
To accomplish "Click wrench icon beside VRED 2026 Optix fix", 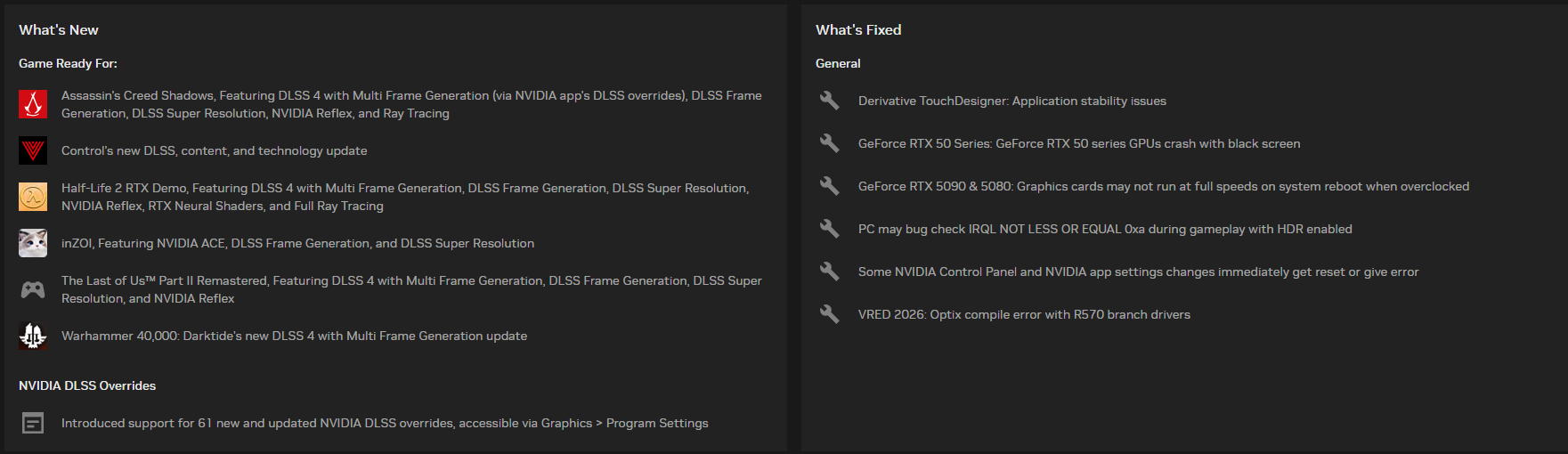I will coord(829,314).
